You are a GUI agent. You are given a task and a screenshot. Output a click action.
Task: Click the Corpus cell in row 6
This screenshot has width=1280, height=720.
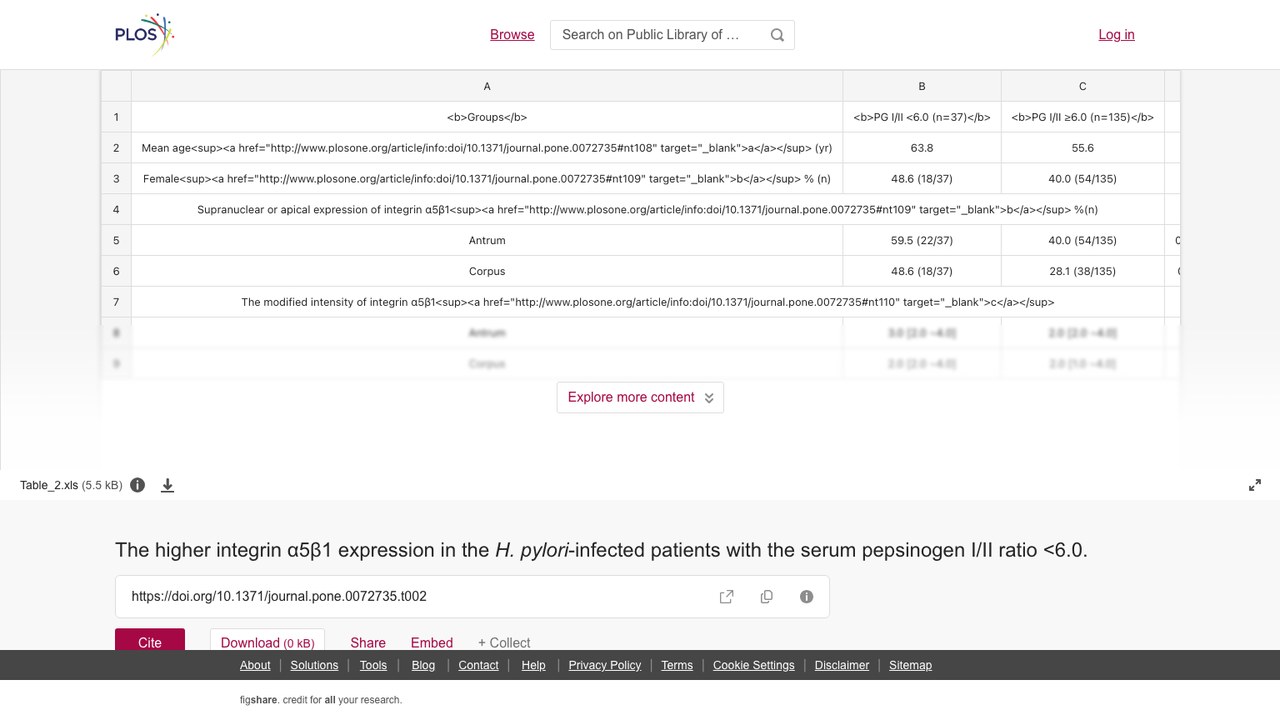[487, 271]
